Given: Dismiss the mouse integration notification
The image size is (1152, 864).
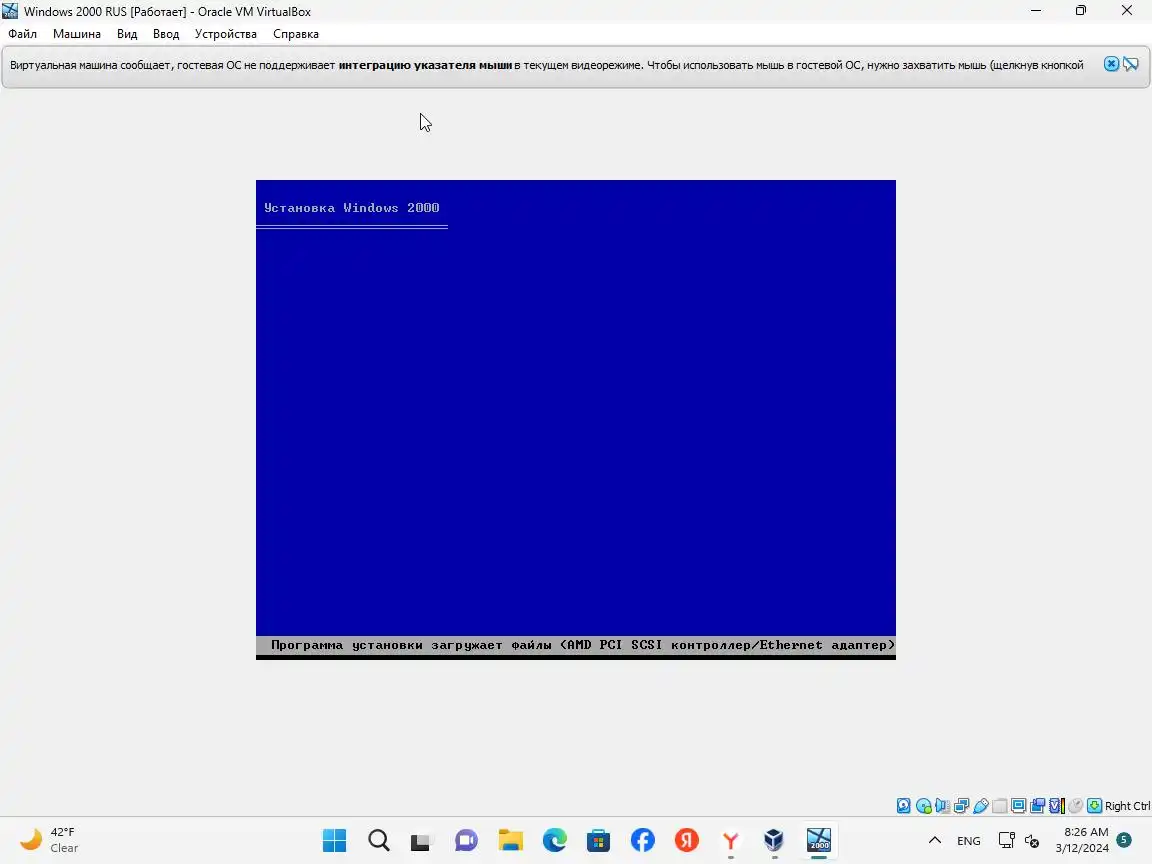Looking at the screenshot, I should [x=1111, y=64].
